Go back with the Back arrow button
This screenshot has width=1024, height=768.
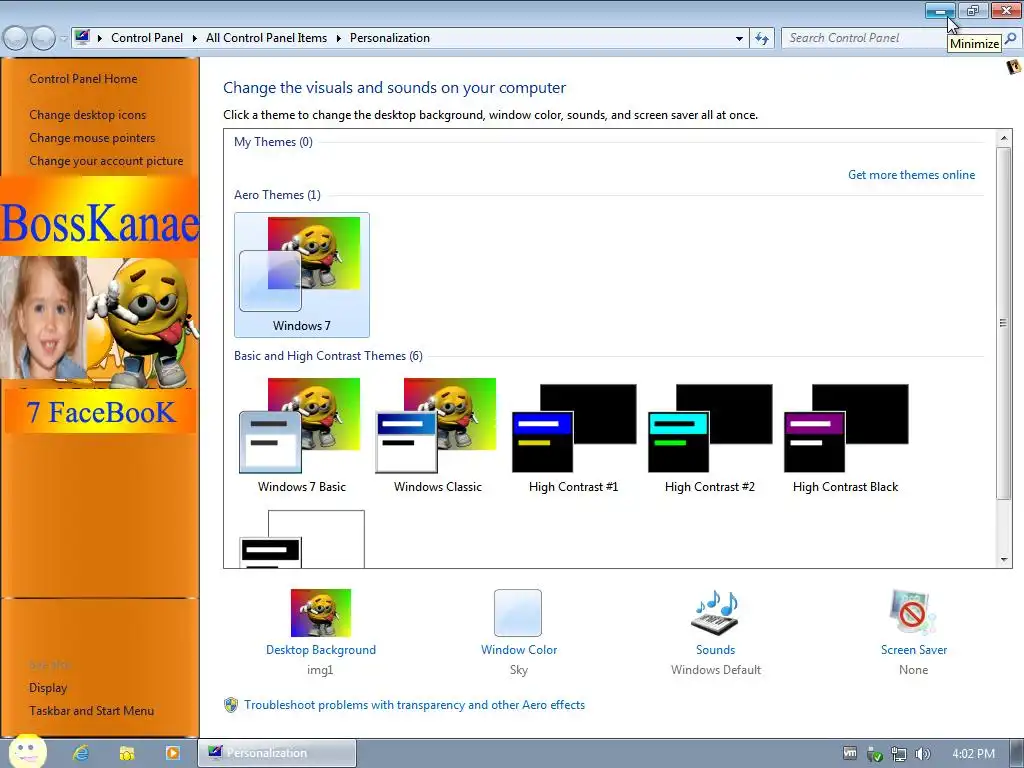click(16, 39)
